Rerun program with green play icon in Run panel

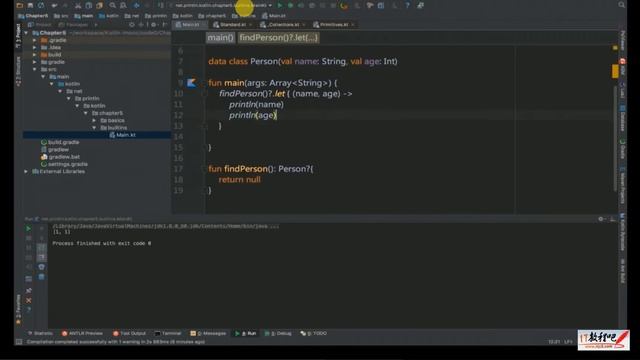click(x=29, y=229)
